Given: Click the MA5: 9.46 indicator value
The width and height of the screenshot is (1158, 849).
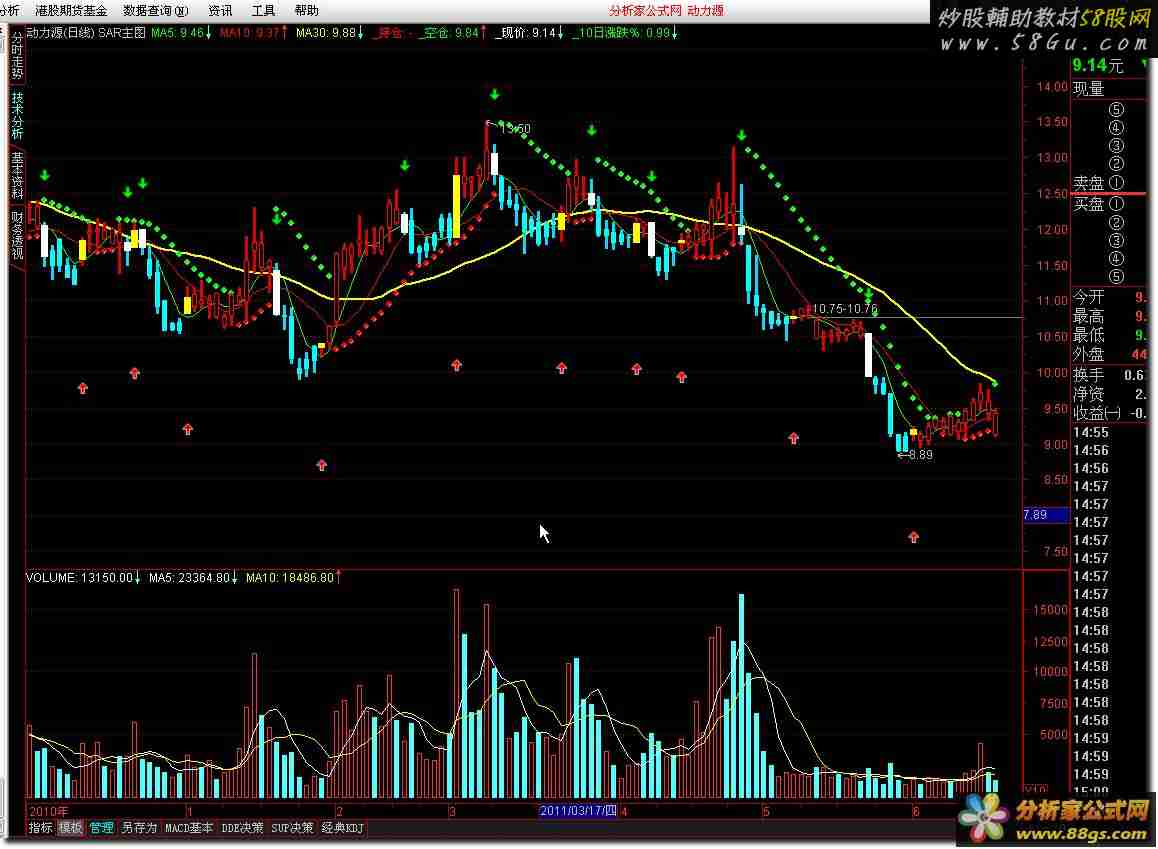Looking at the screenshot, I should (181, 32).
